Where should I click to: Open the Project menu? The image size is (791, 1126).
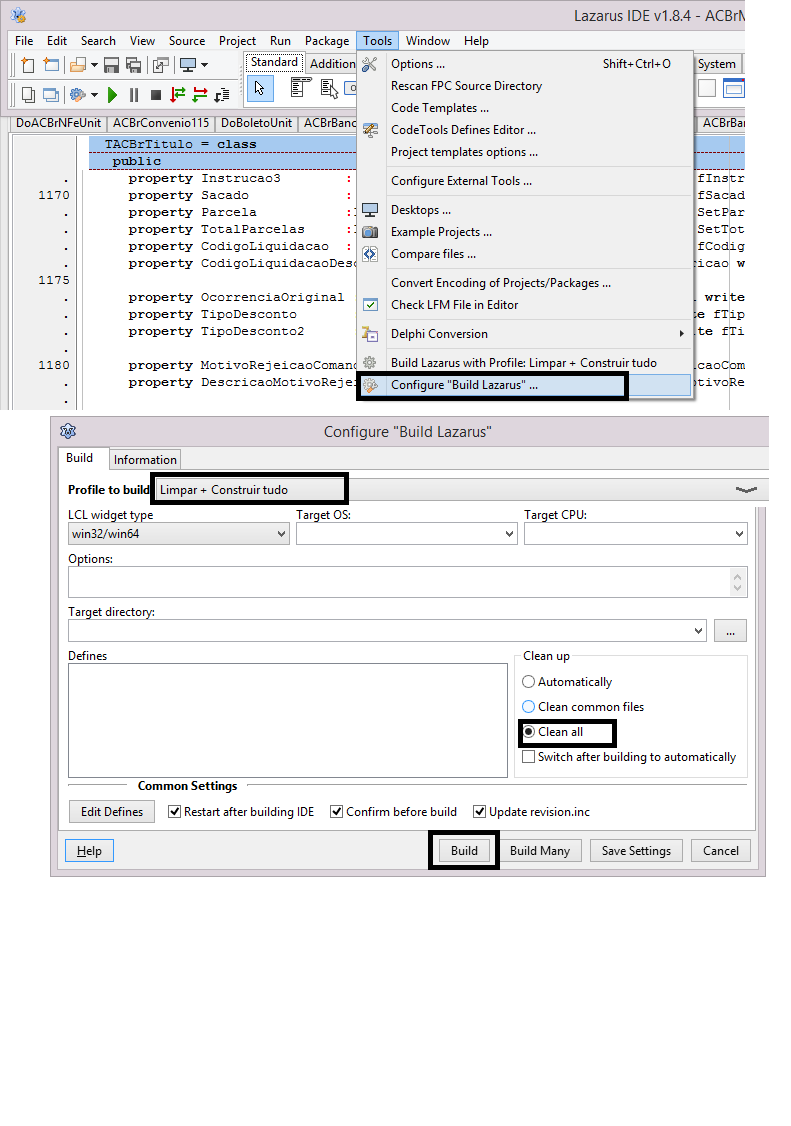[237, 41]
